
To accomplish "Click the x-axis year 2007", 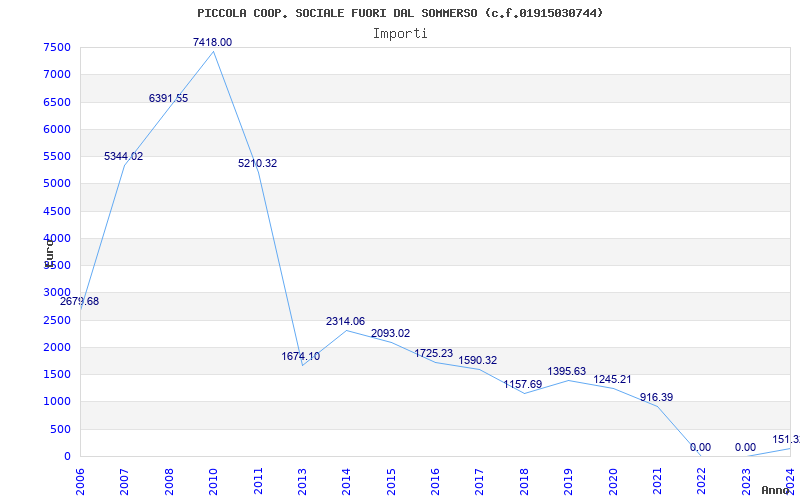I will click(x=124, y=481).
